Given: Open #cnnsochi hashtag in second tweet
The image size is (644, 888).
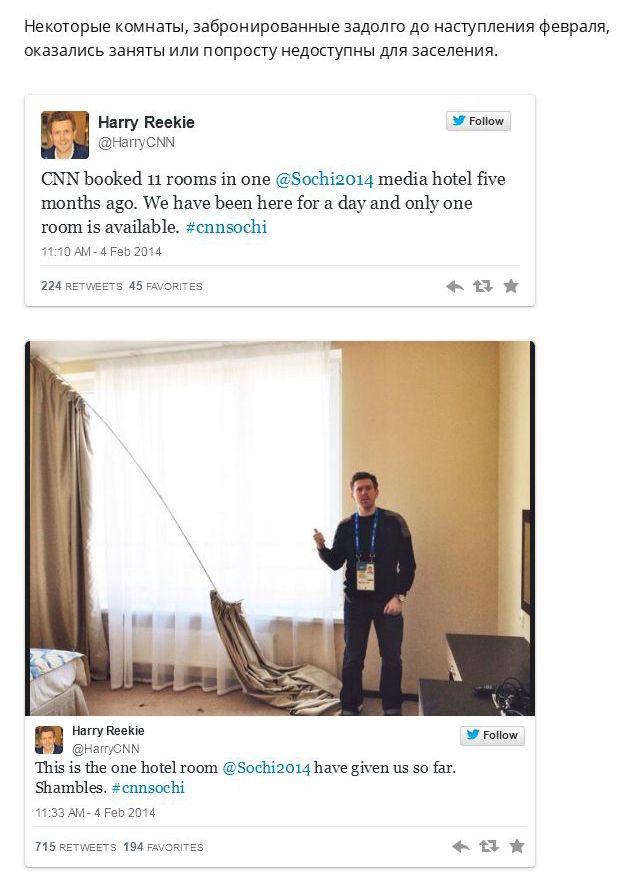Looking at the screenshot, I should click(148, 788).
